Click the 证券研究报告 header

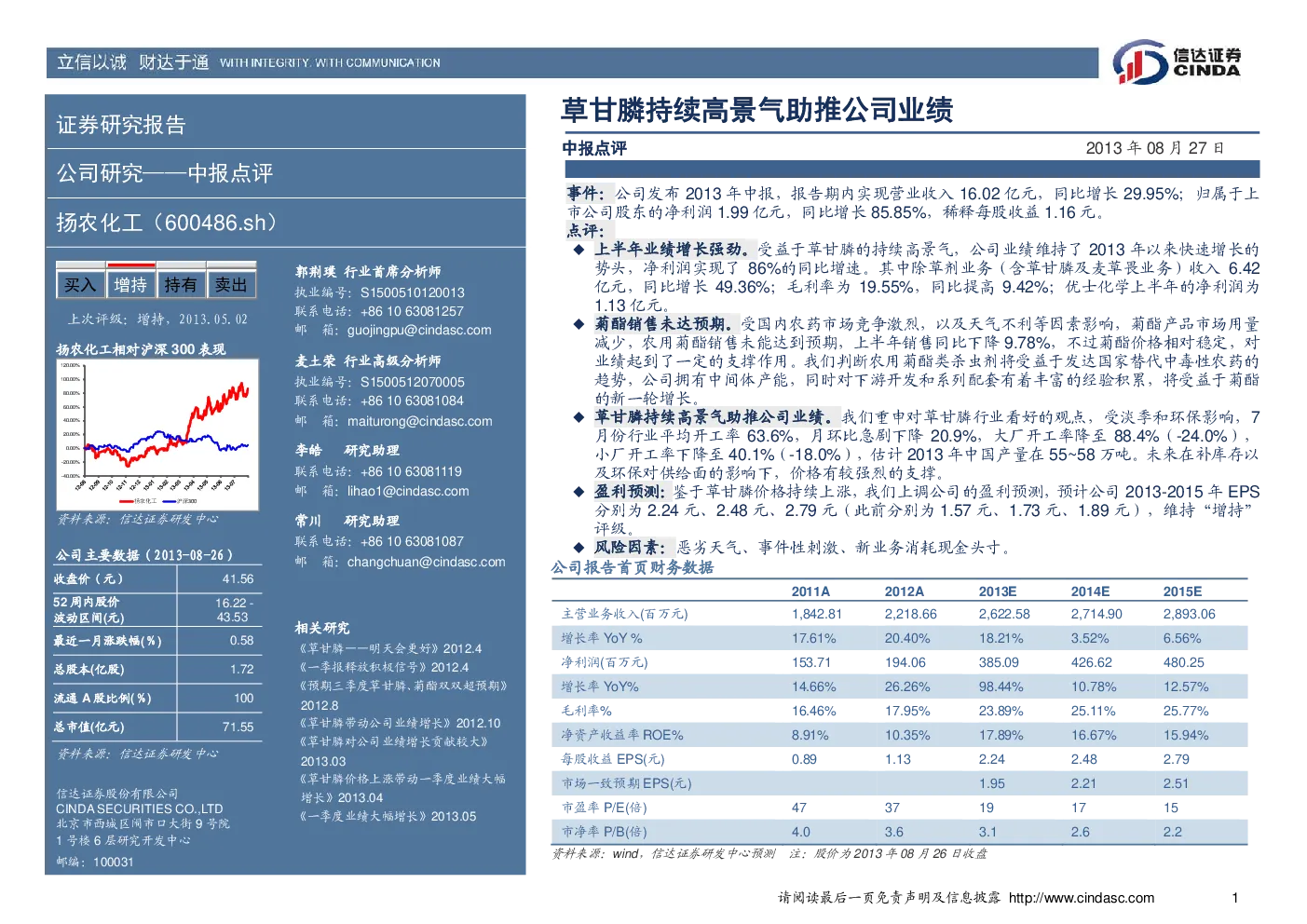(x=121, y=125)
